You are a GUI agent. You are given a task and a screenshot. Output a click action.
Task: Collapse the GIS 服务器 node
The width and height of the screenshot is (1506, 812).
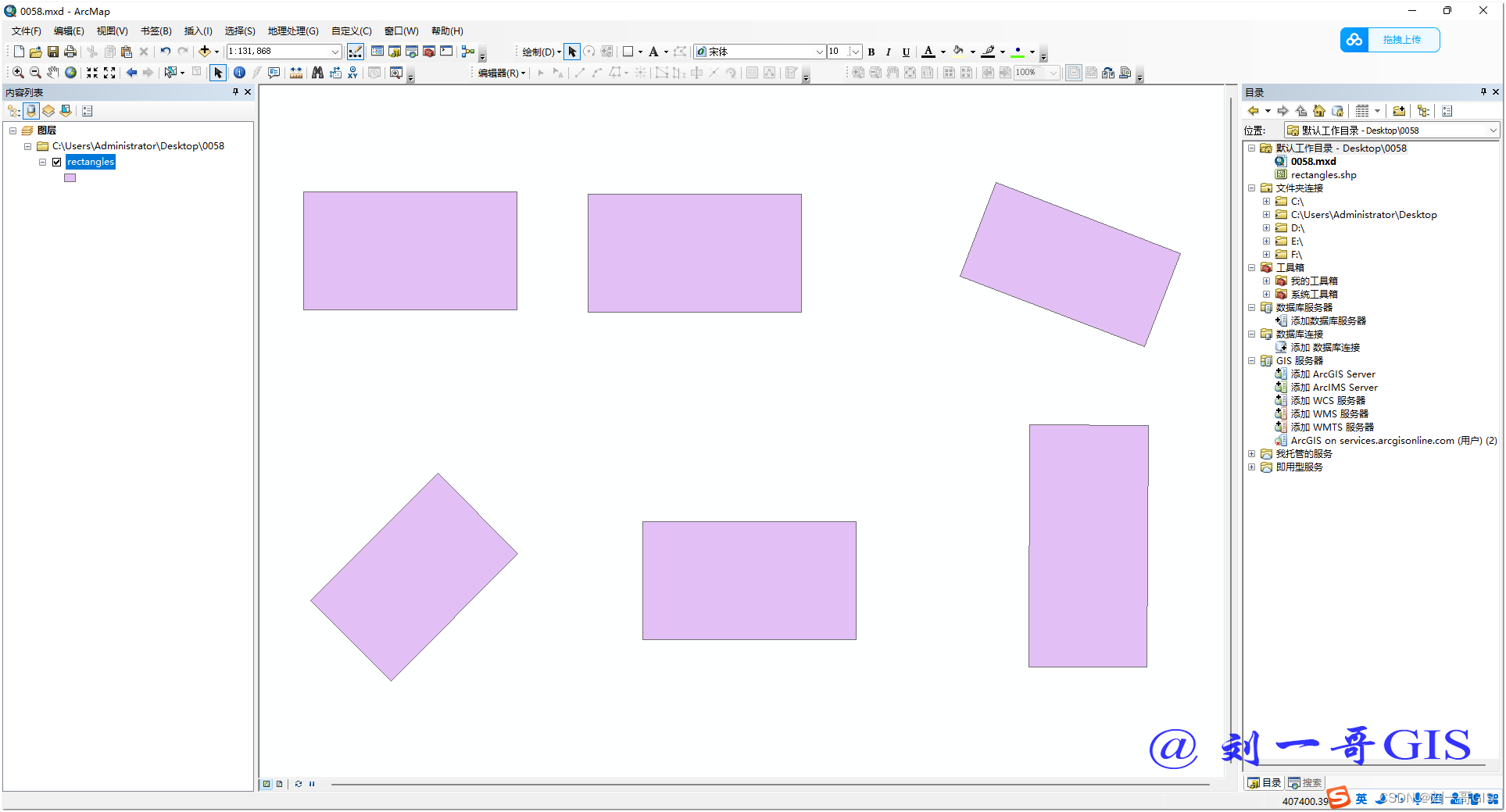coord(1251,361)
